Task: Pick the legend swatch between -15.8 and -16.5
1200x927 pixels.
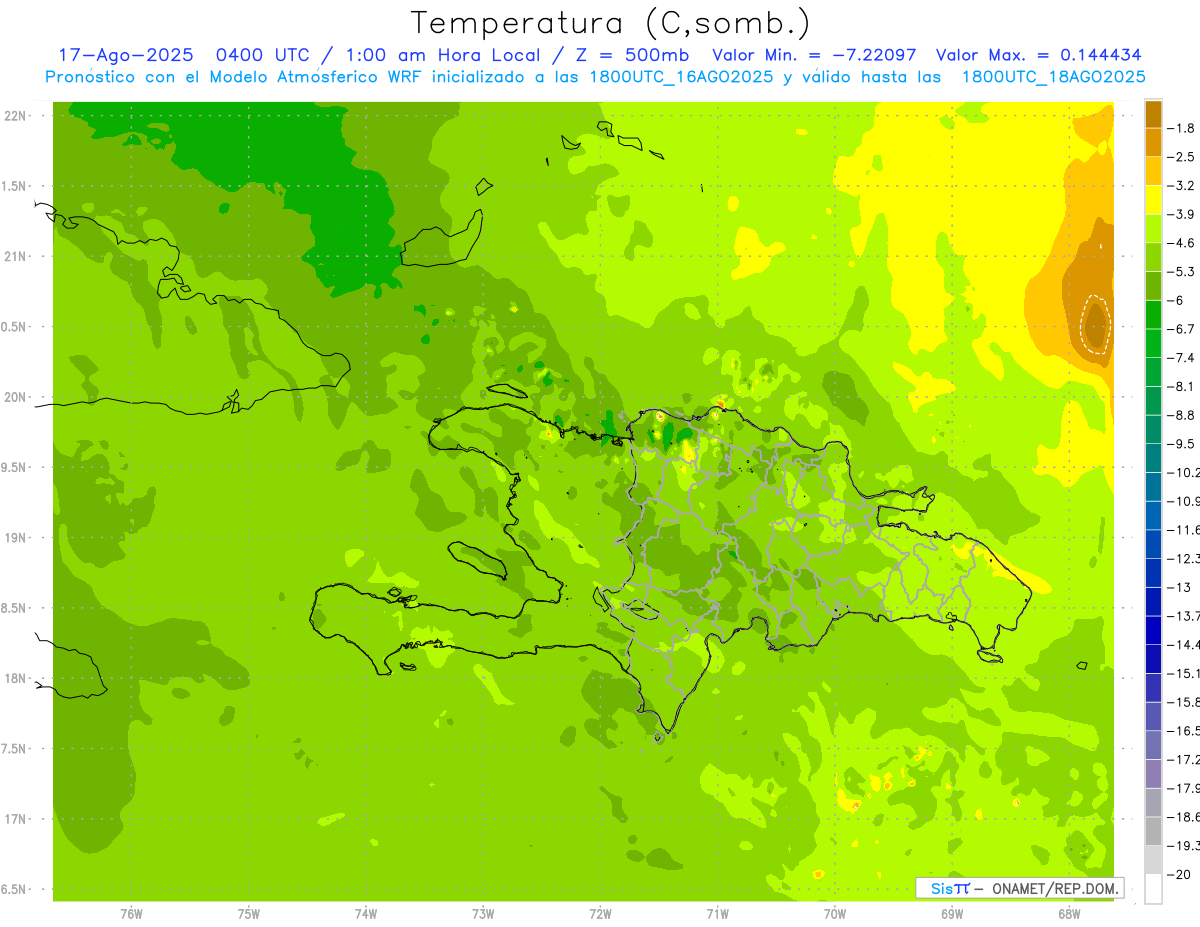Action: click(1153, 716)
